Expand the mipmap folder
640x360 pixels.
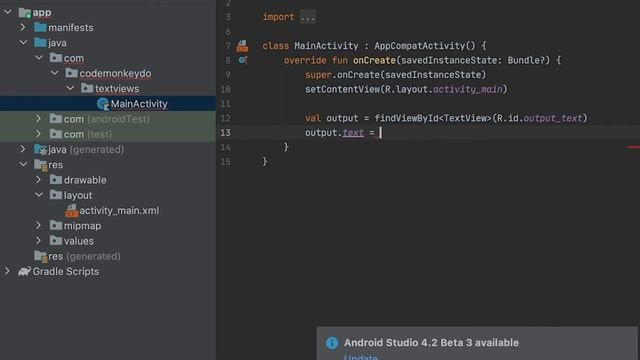coord(39,225)
